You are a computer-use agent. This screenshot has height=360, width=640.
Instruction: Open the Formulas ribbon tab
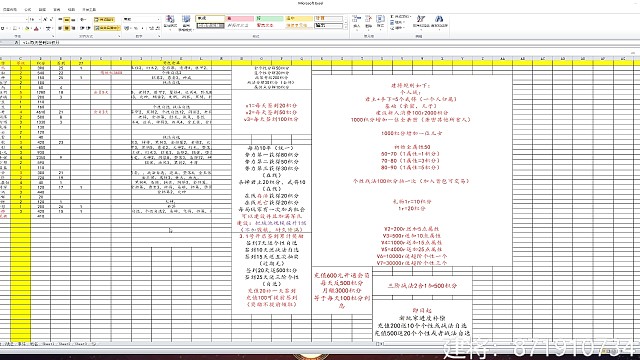(x=28, y=9)
